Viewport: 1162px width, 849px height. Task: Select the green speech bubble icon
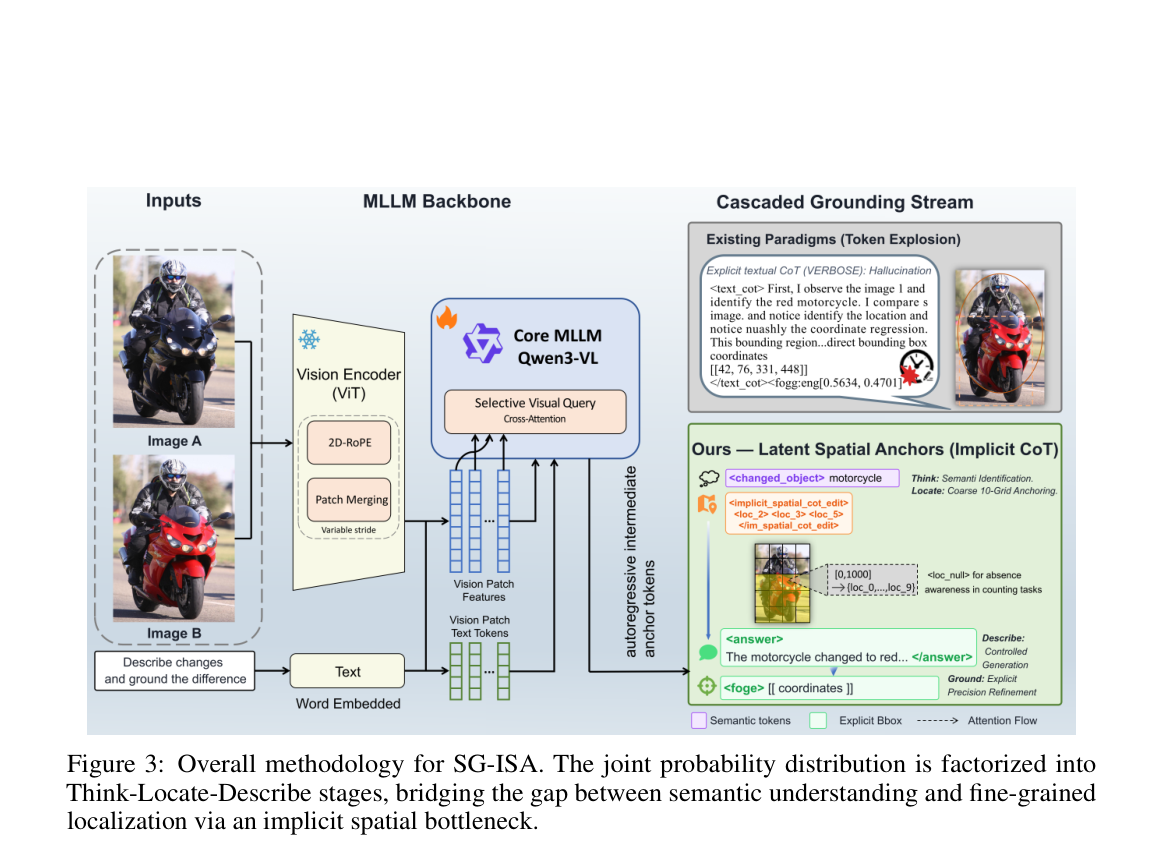(708, 653)
